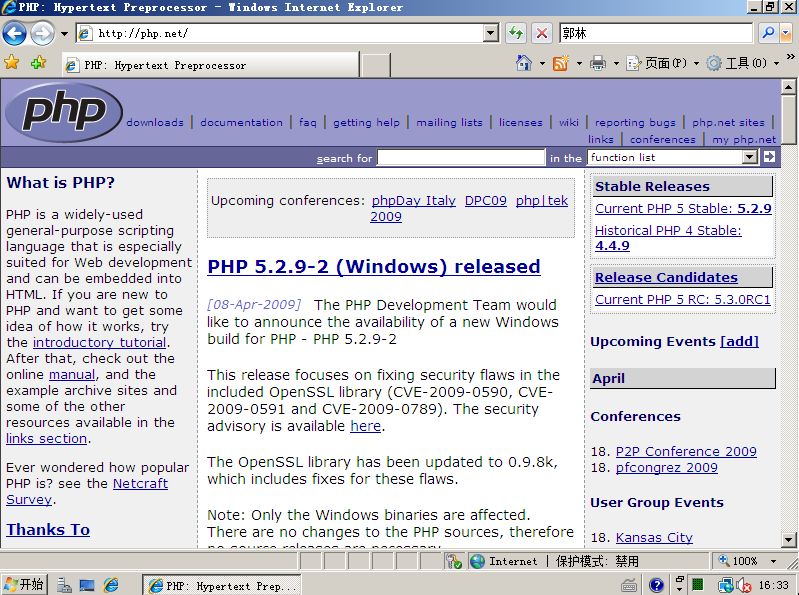Open the getting help nav link
Screen dimensions: 799x595
point(366,122)
